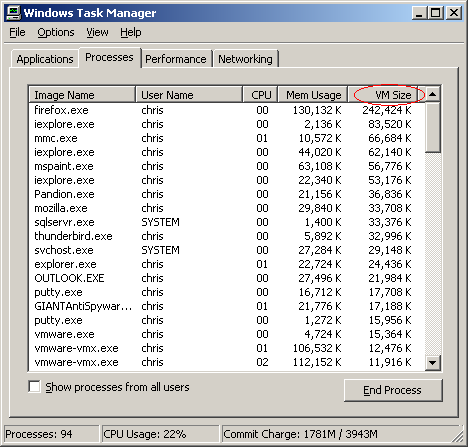Close the Task Manager window

click(x=454, y=13)
